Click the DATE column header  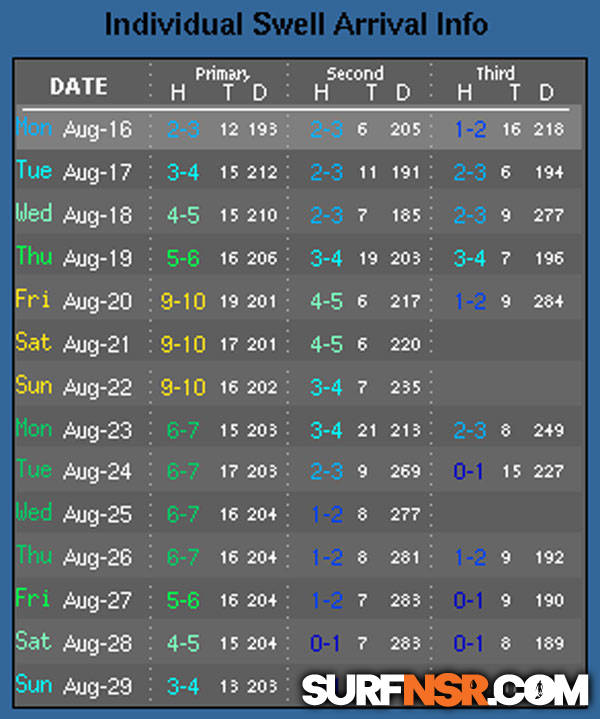[x=79, y=87]
